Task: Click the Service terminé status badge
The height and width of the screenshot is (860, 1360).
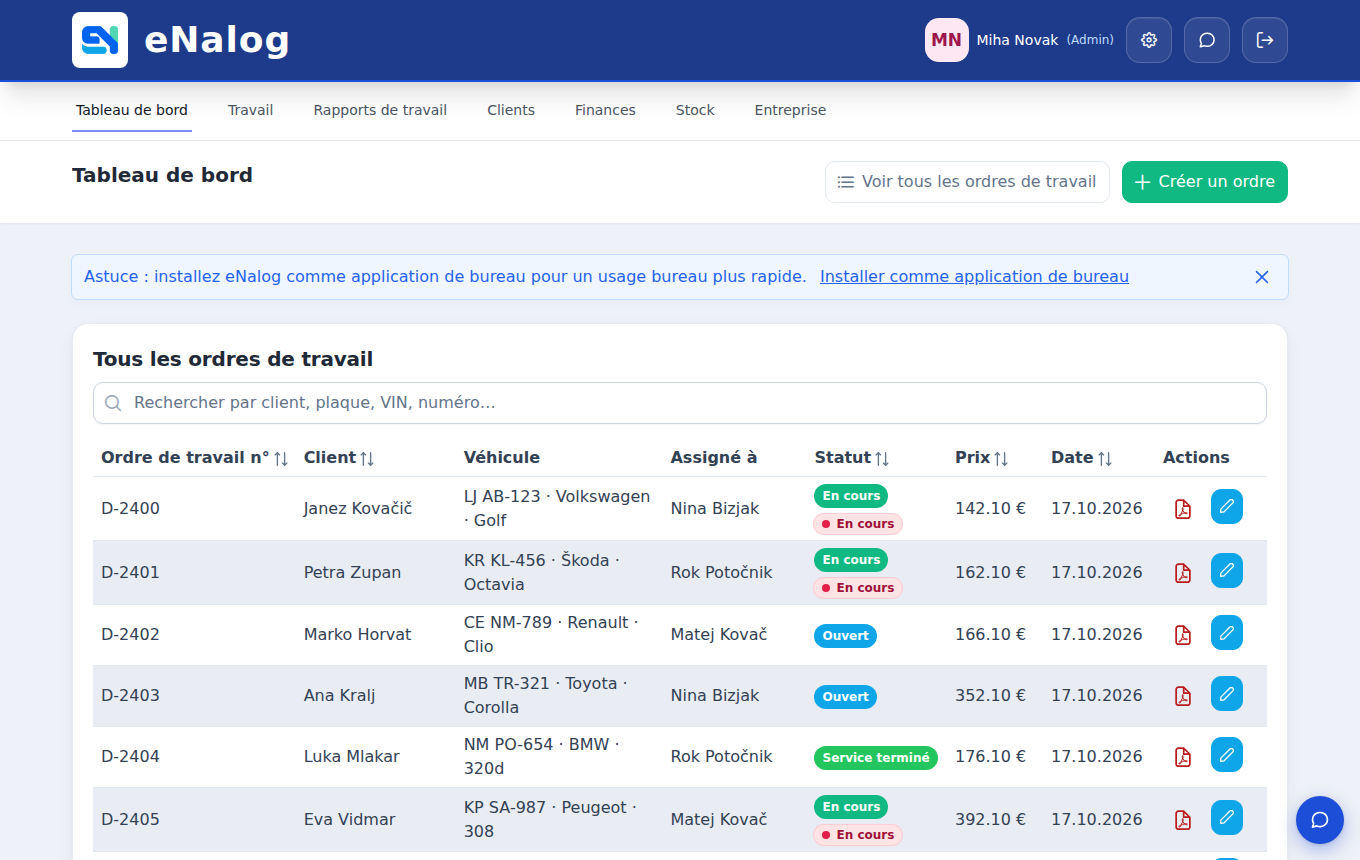Action: (x=876, y=758)
